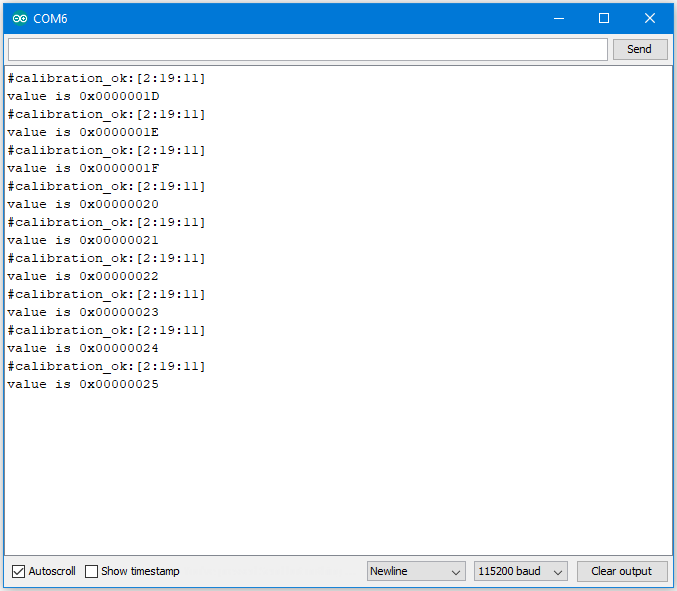Click the first #calibration_ok output line
This screenshot has width=677, height=591.
coord(106,78)
